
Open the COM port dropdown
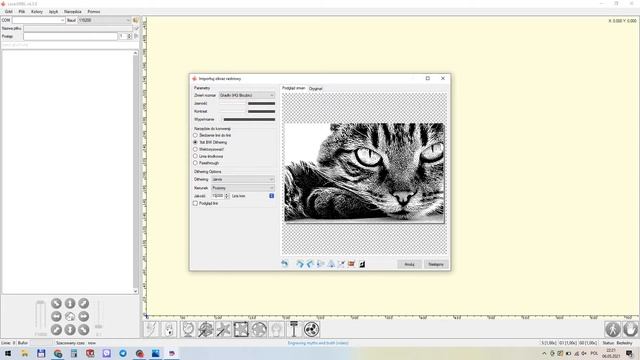[x=39, y=20]
